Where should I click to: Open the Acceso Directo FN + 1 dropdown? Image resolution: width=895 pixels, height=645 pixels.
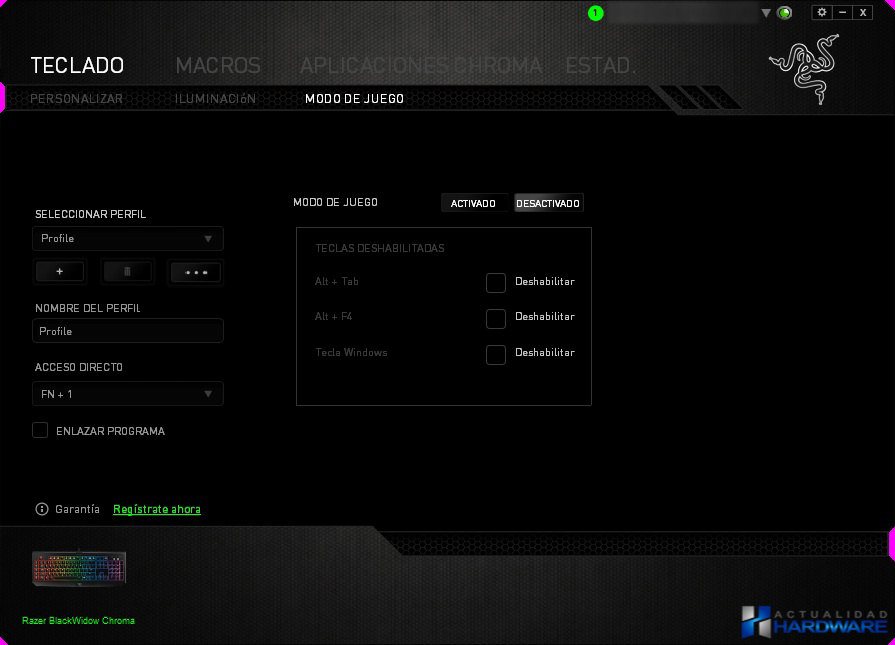click(x=128, y=394)
